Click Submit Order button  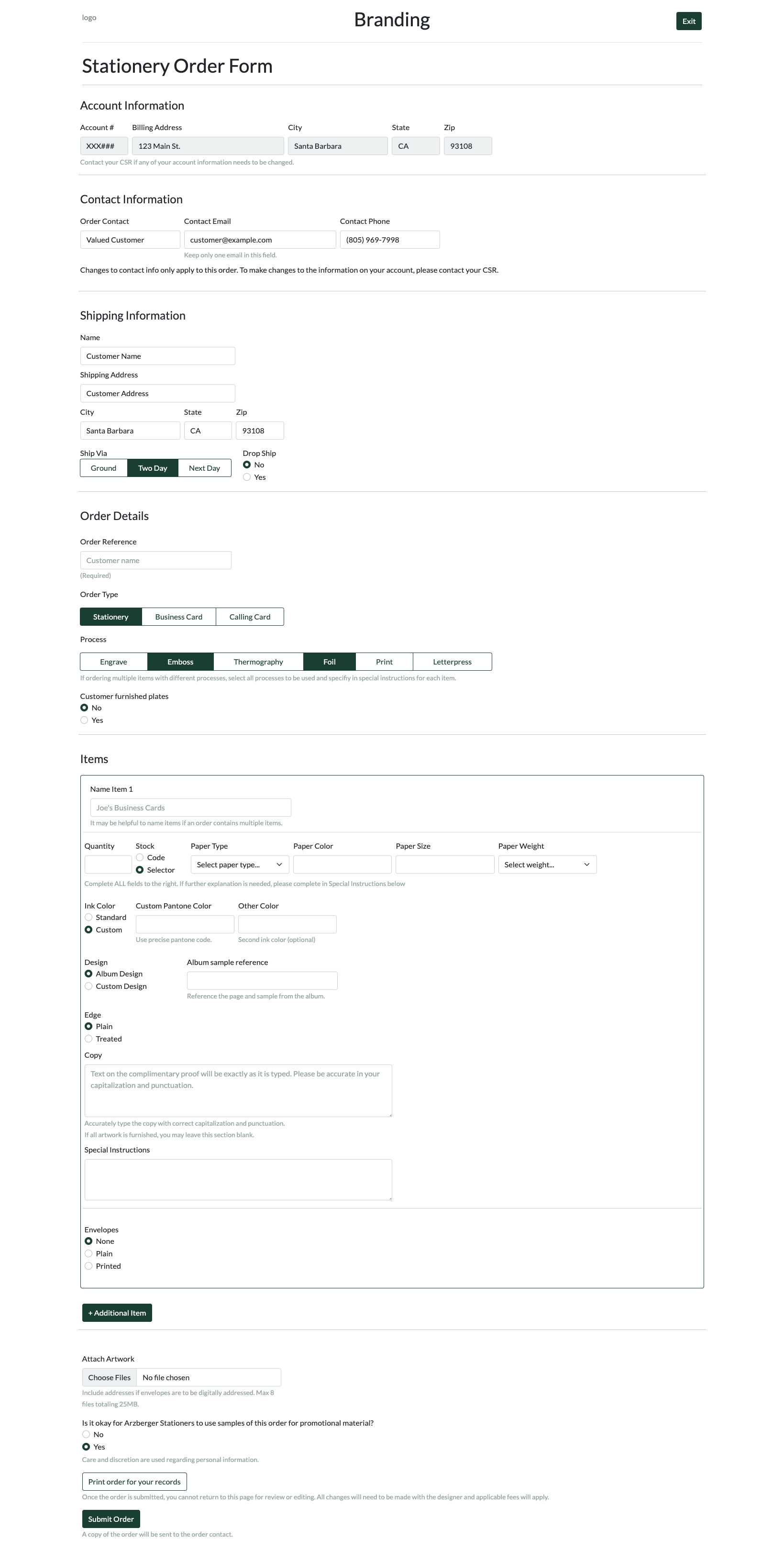pos(111,1519)
